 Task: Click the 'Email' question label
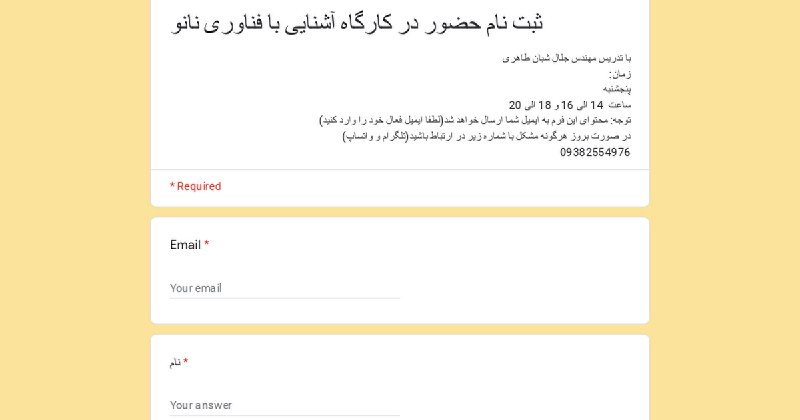click(185, 245)
